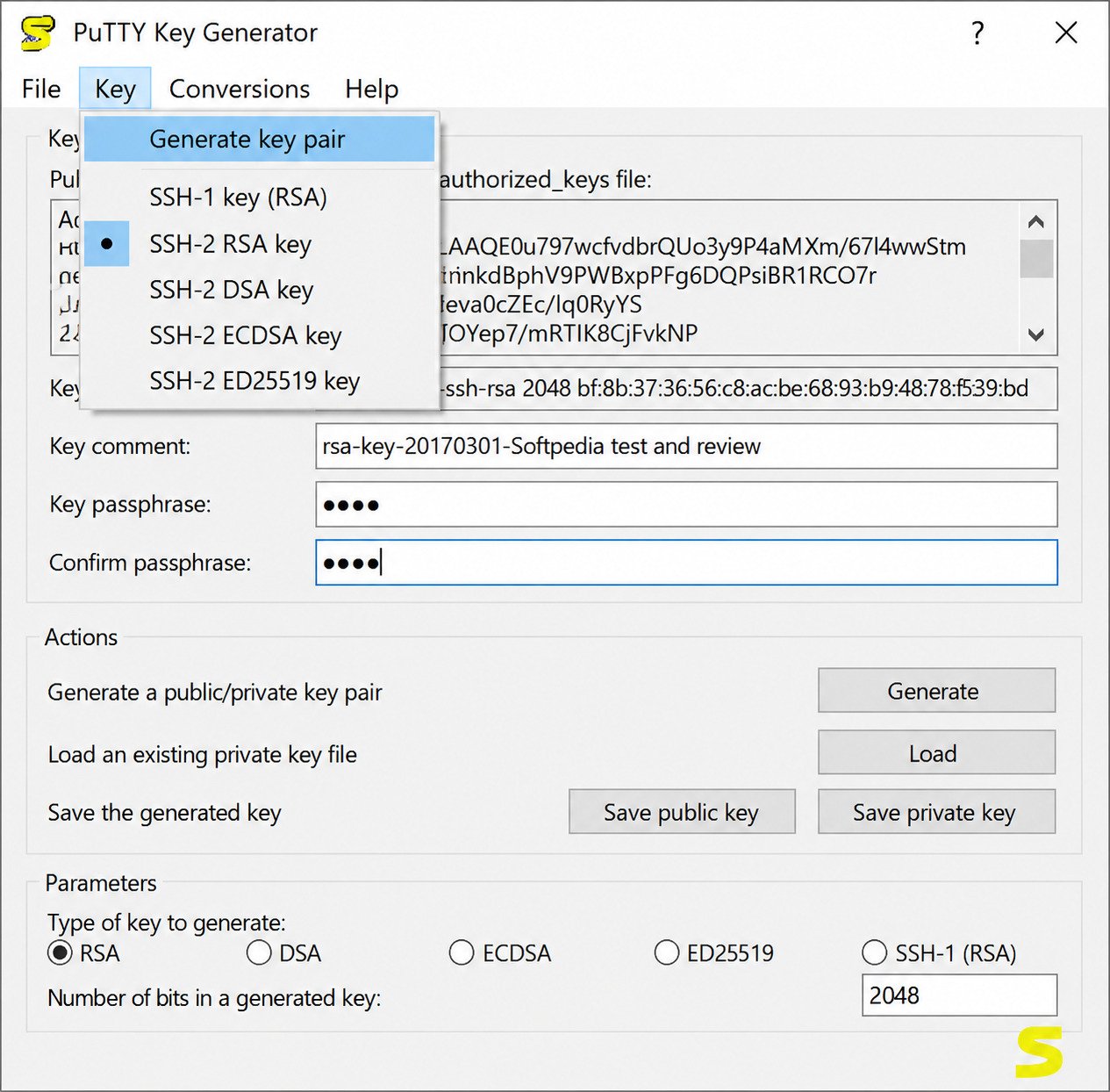1110x1092 pixels.
Task: Click the number of bits field showing 2048
Action: click(x=959, y=995)
